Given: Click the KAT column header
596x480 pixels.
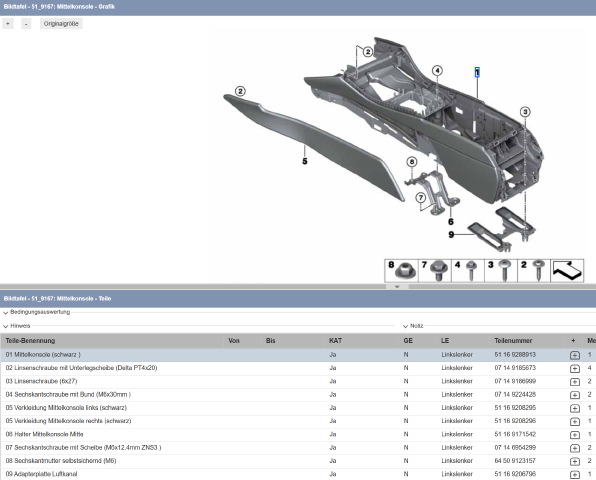Looking at the screenshot, I should click(x=335, y=341).
